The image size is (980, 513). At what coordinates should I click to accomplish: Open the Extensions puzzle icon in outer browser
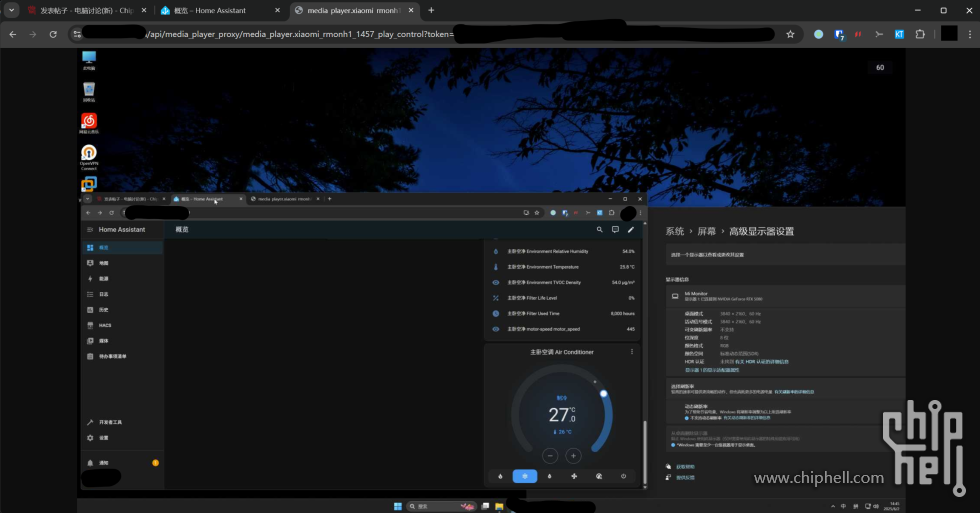pos(920,34)
